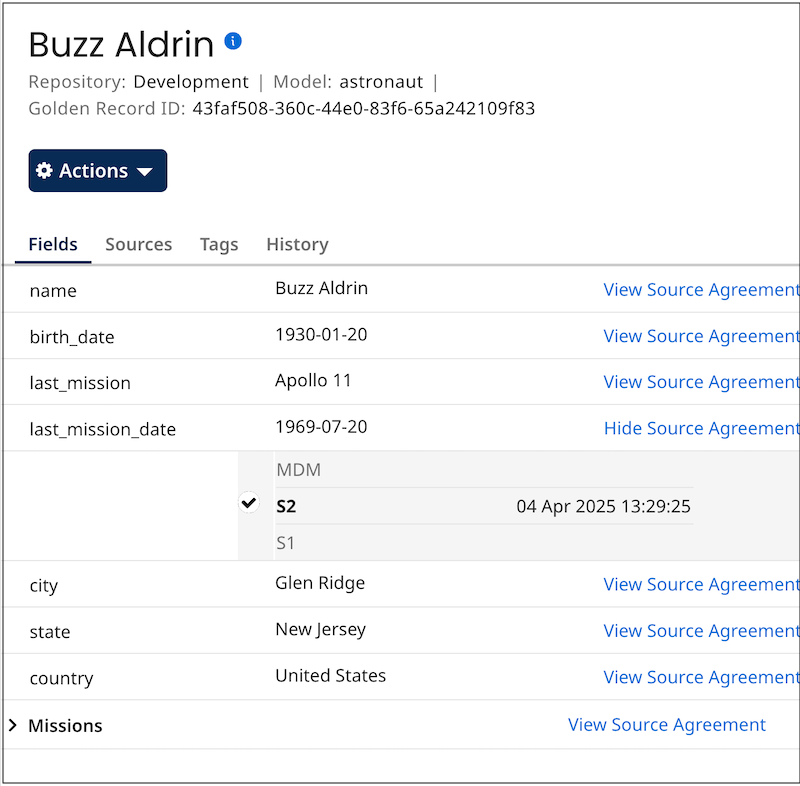Image resolution: width=800 pixels, height=786 pixels.
Task: Click the checkmark icon next to S2
Action: tap(249, 504)
